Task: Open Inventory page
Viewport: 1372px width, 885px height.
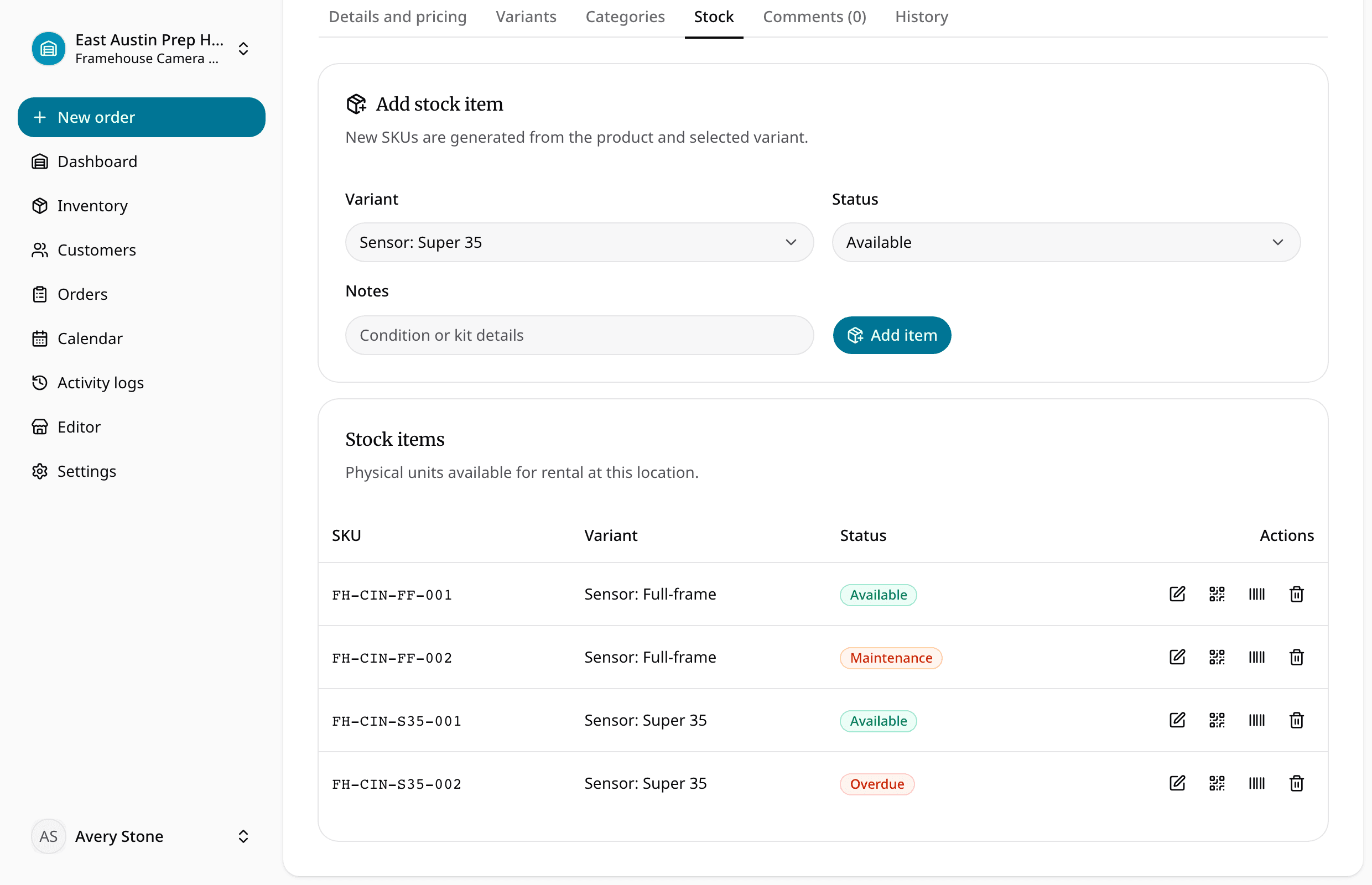Action: coord(142,206)
